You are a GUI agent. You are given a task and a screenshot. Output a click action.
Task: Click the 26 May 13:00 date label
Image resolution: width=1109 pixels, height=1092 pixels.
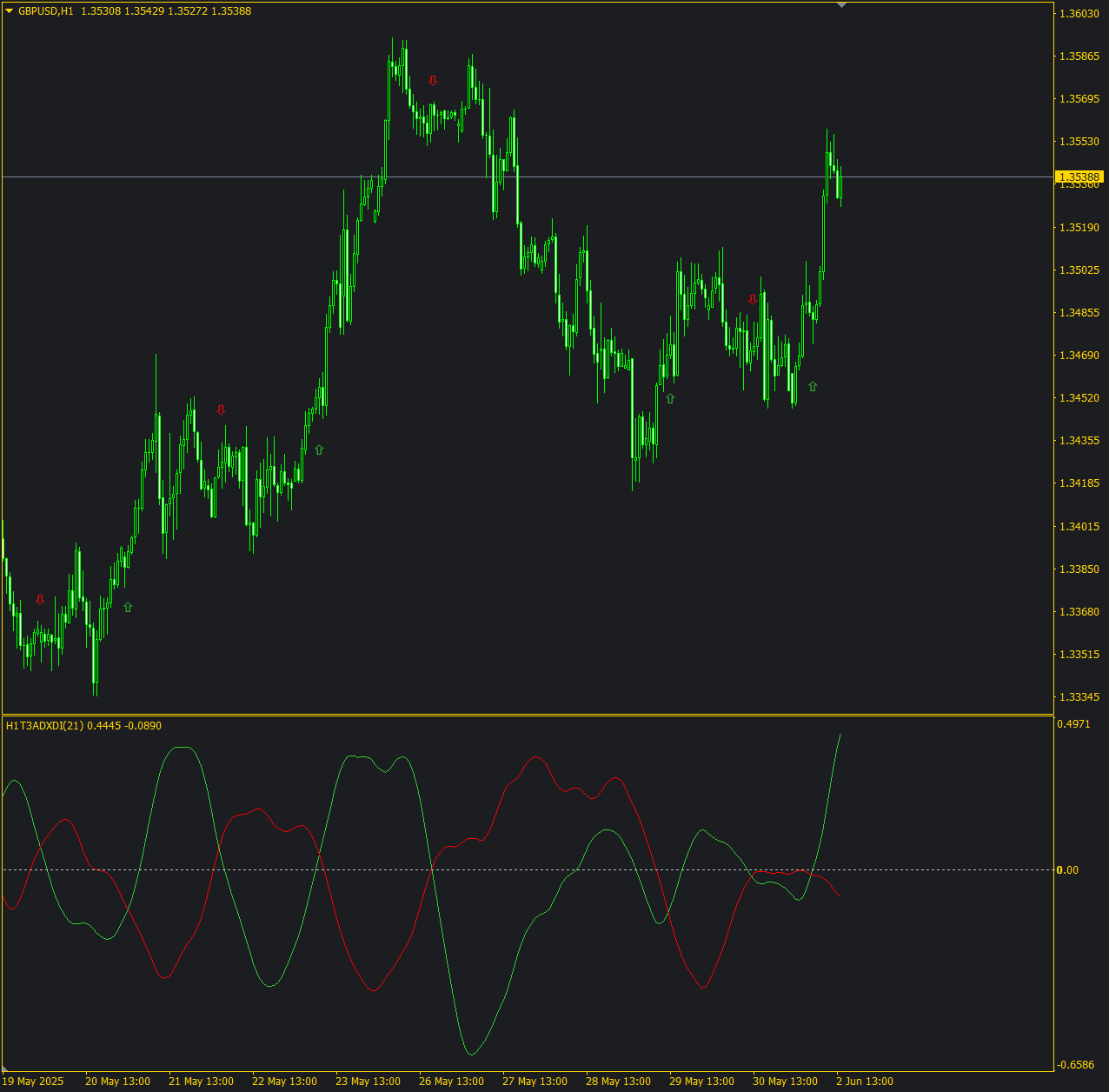point(451,1082)
